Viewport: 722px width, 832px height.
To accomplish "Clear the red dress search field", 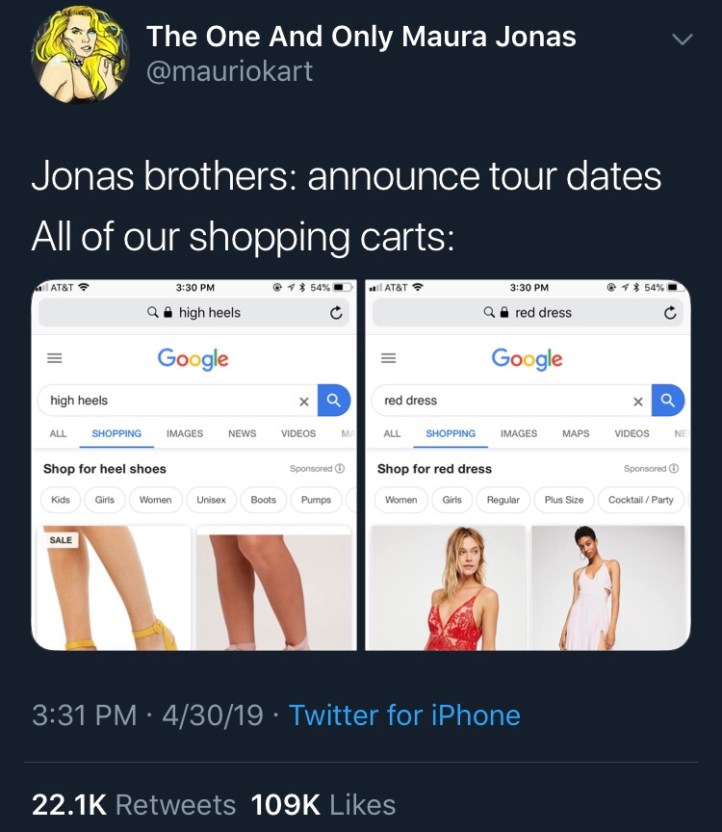I will pos(637,401).
